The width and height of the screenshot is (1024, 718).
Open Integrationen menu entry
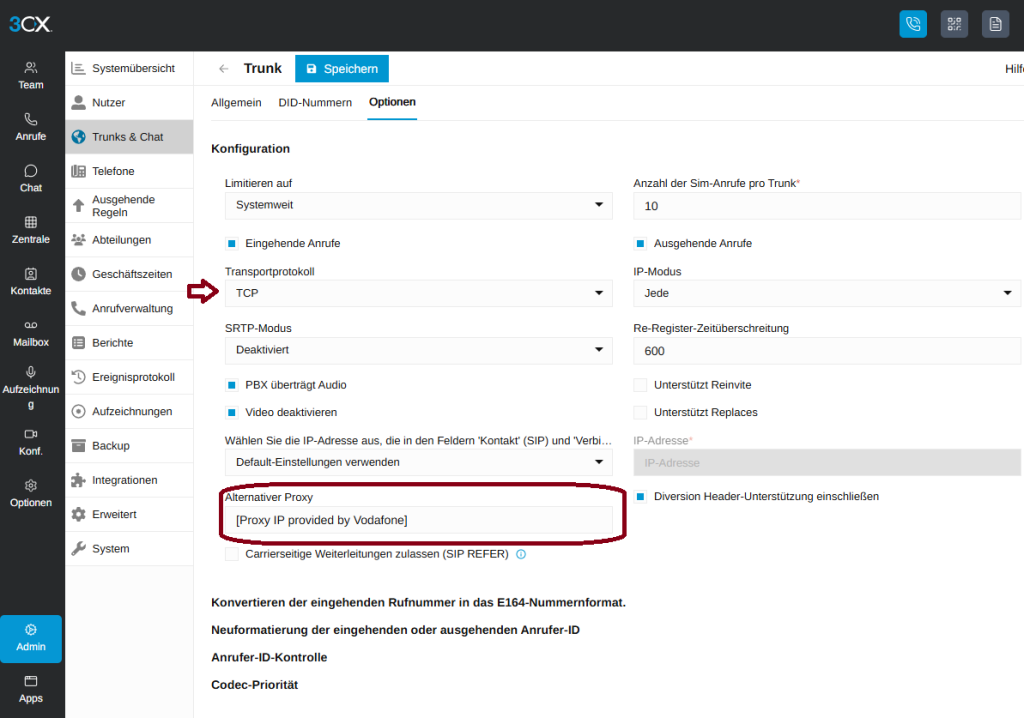point(129,480)
